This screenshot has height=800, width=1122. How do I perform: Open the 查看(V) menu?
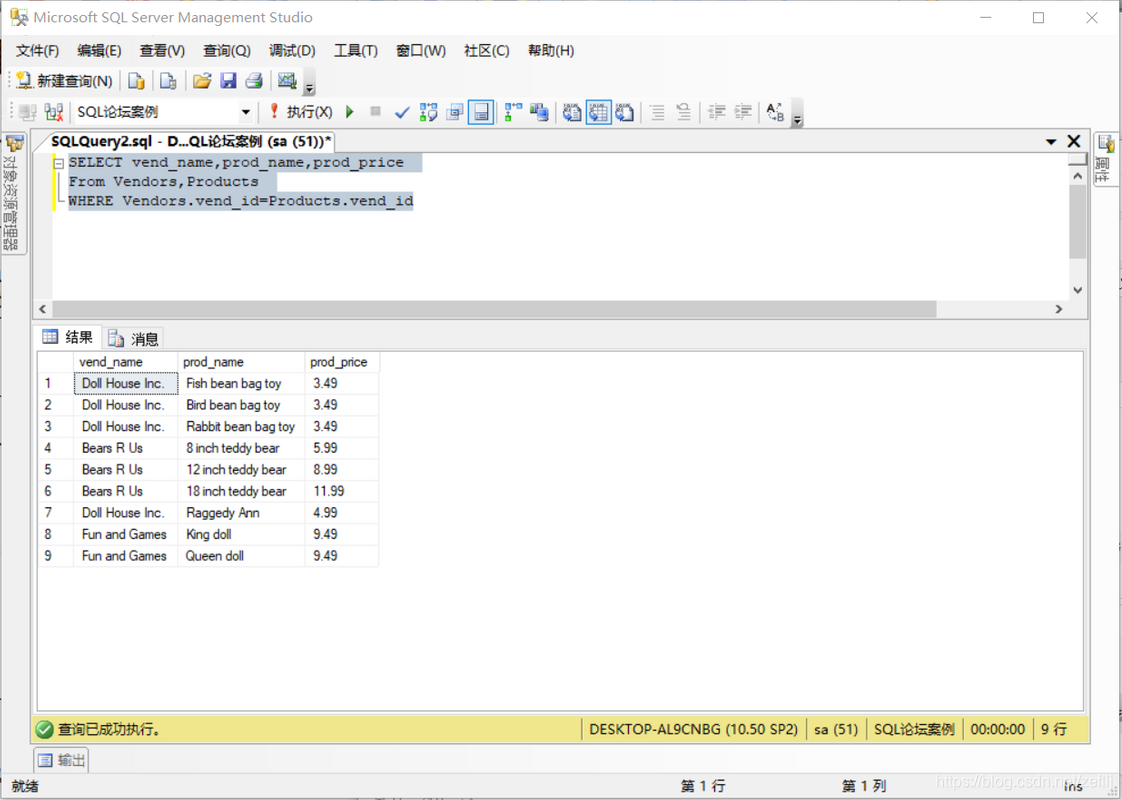click(162, 51)
